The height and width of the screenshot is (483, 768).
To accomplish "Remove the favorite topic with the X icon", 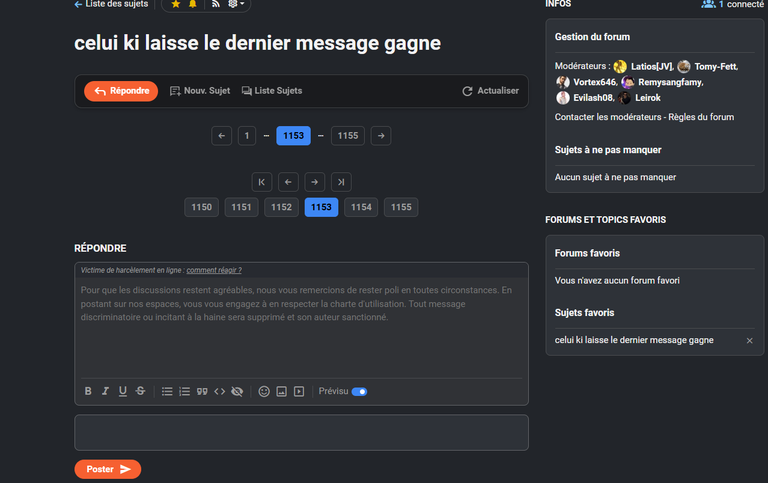I will click(x=749, y=340).
